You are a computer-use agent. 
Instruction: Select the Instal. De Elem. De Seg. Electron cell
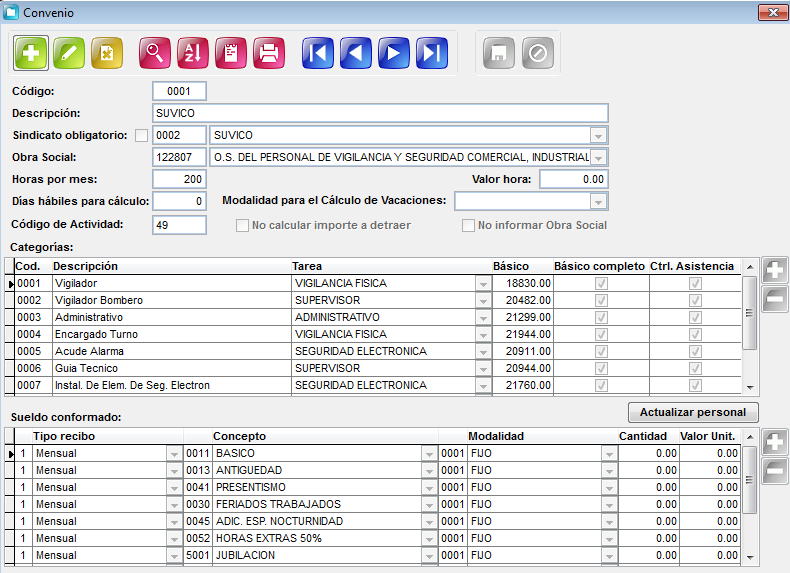tap(172, 385)
